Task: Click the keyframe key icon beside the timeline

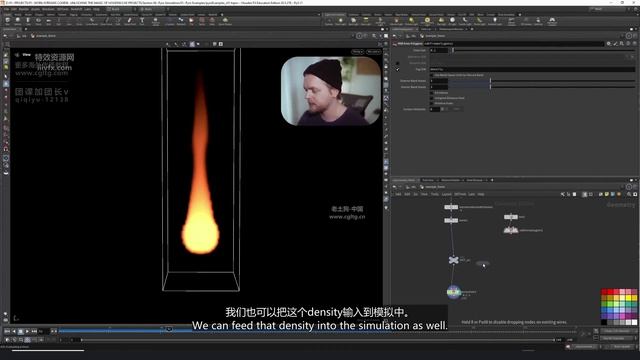Action: [582, 334]
